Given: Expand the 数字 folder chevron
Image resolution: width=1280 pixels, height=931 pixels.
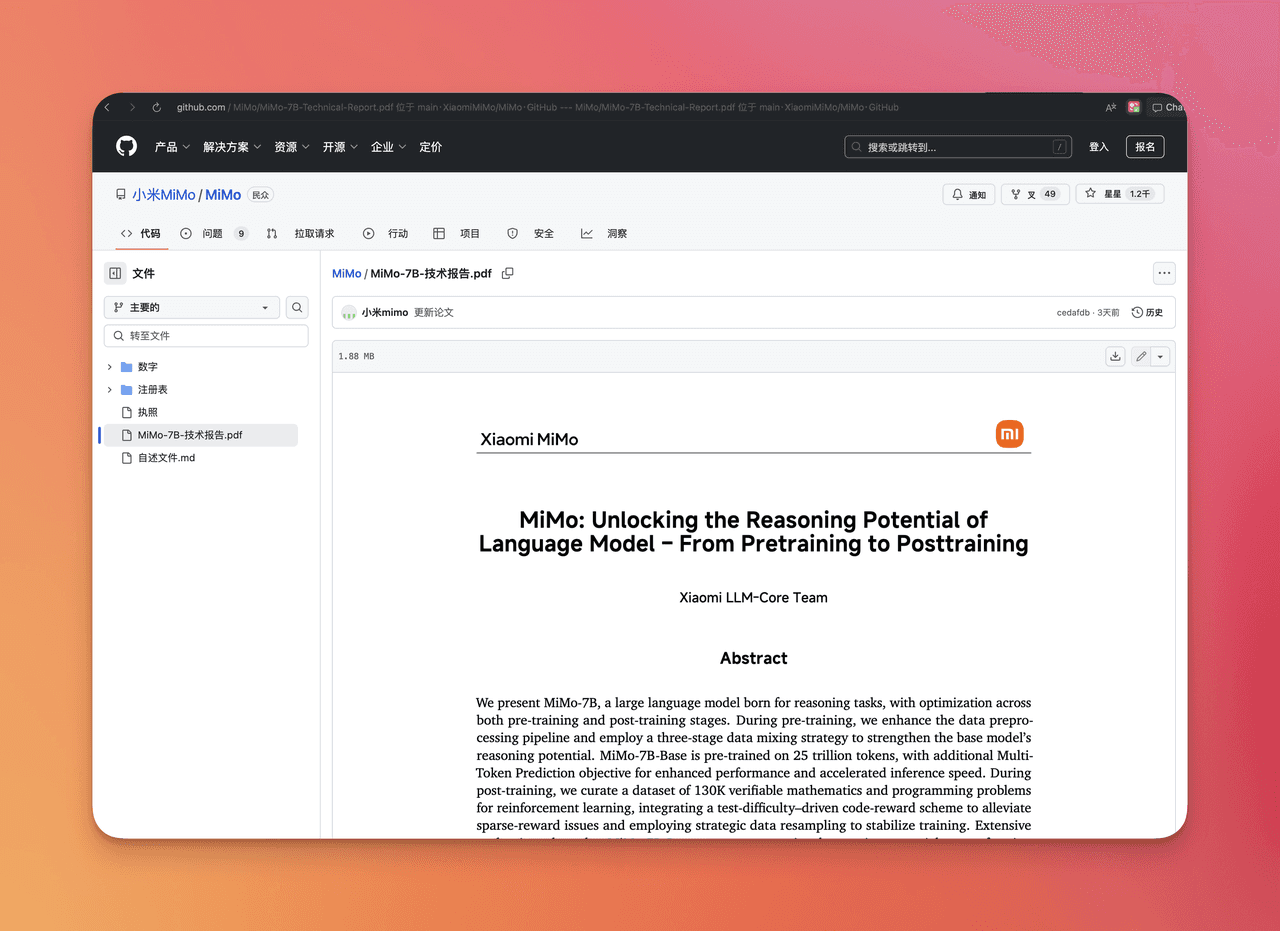Looking at the screenshot, I should pos(110,367).
